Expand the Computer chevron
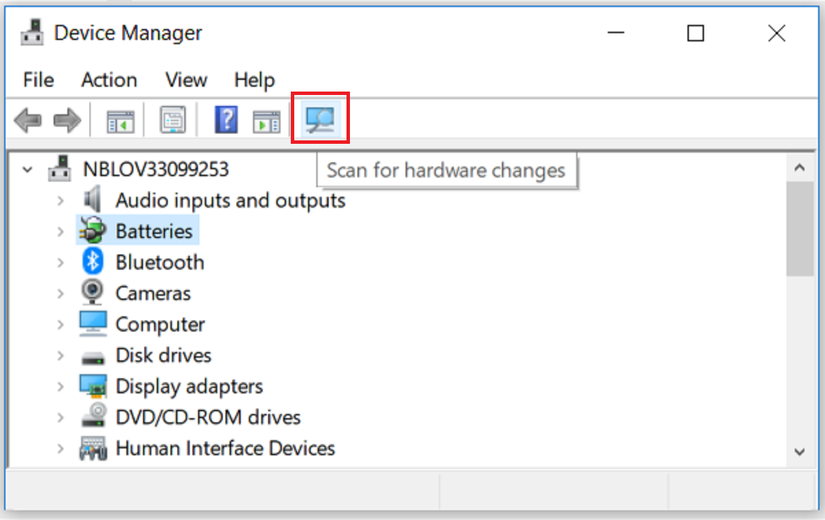This screenshot has width=825, height=520. pos(61,325)
